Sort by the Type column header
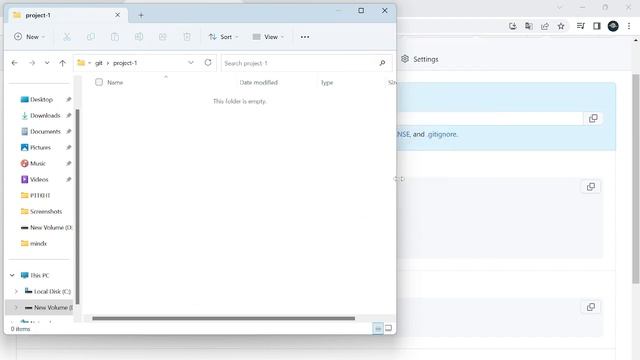The height and width of the screenshot is (360, 640). click(327, 82)
